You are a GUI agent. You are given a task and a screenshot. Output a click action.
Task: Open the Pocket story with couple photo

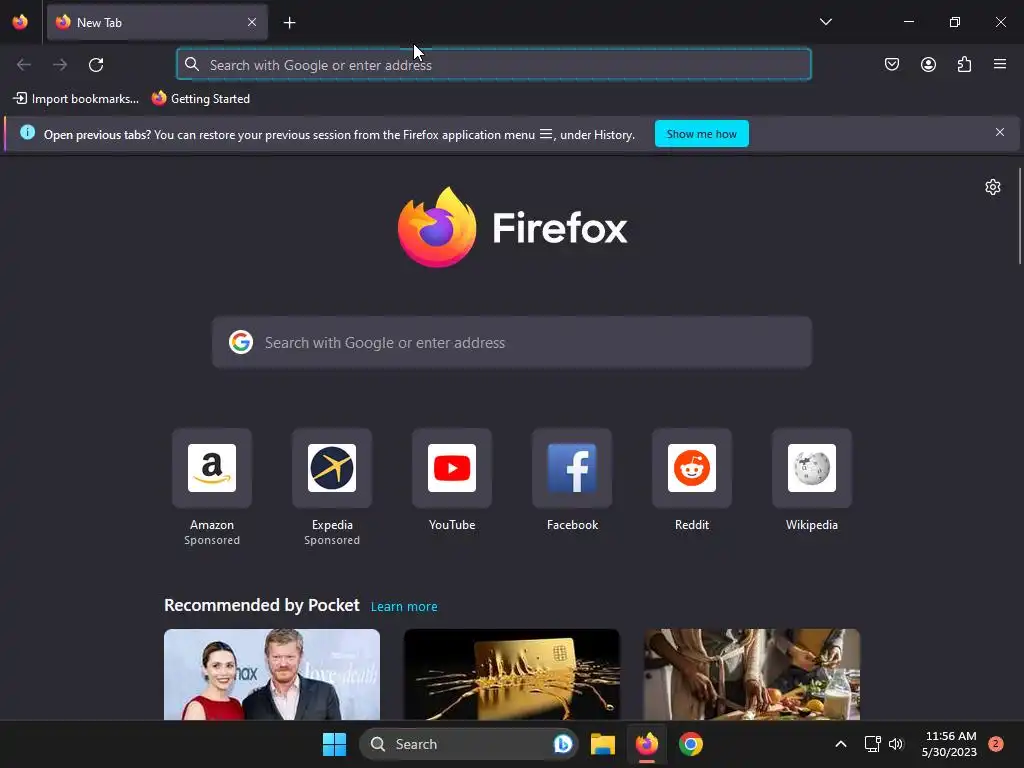click(272, 674)
